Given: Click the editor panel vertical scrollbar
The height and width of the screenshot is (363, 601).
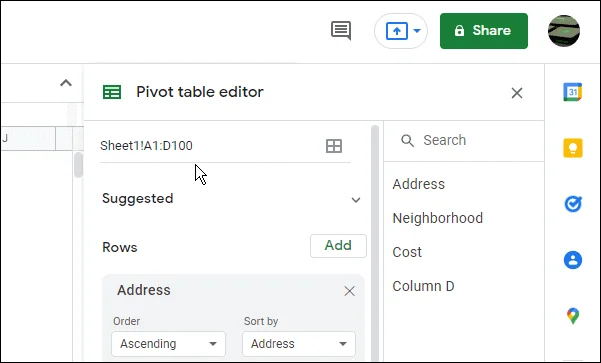Looking at the screenshot, I should tap(375, 243).
